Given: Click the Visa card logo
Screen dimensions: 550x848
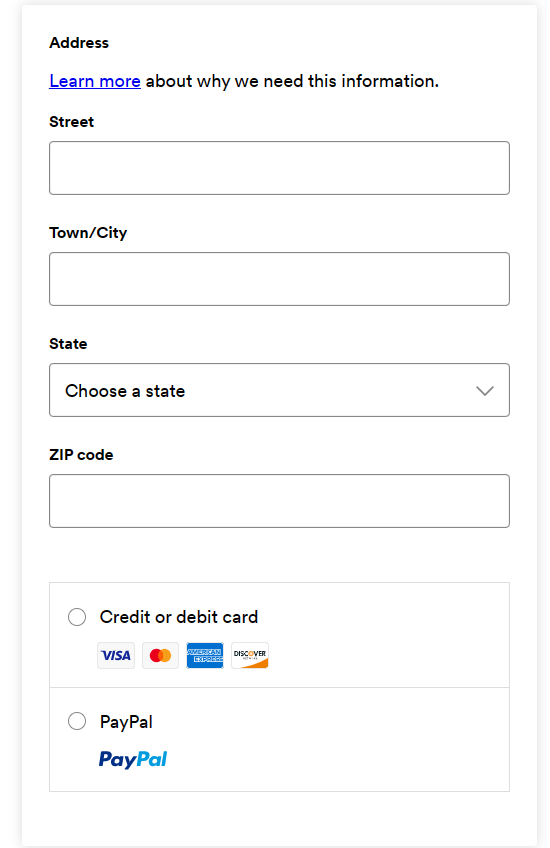Looking at the screenshot, I should [x=116, y=655].
